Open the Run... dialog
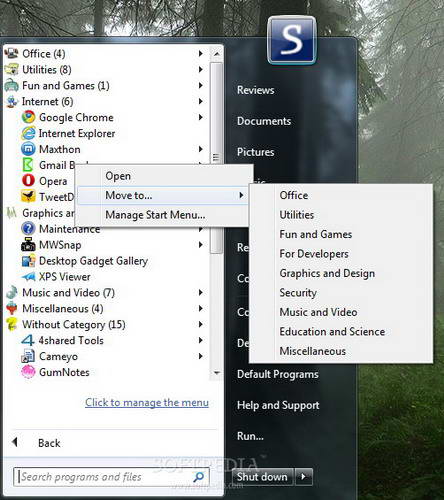The image size is (444, 500). pyautogui.click(x=250, y=436)
